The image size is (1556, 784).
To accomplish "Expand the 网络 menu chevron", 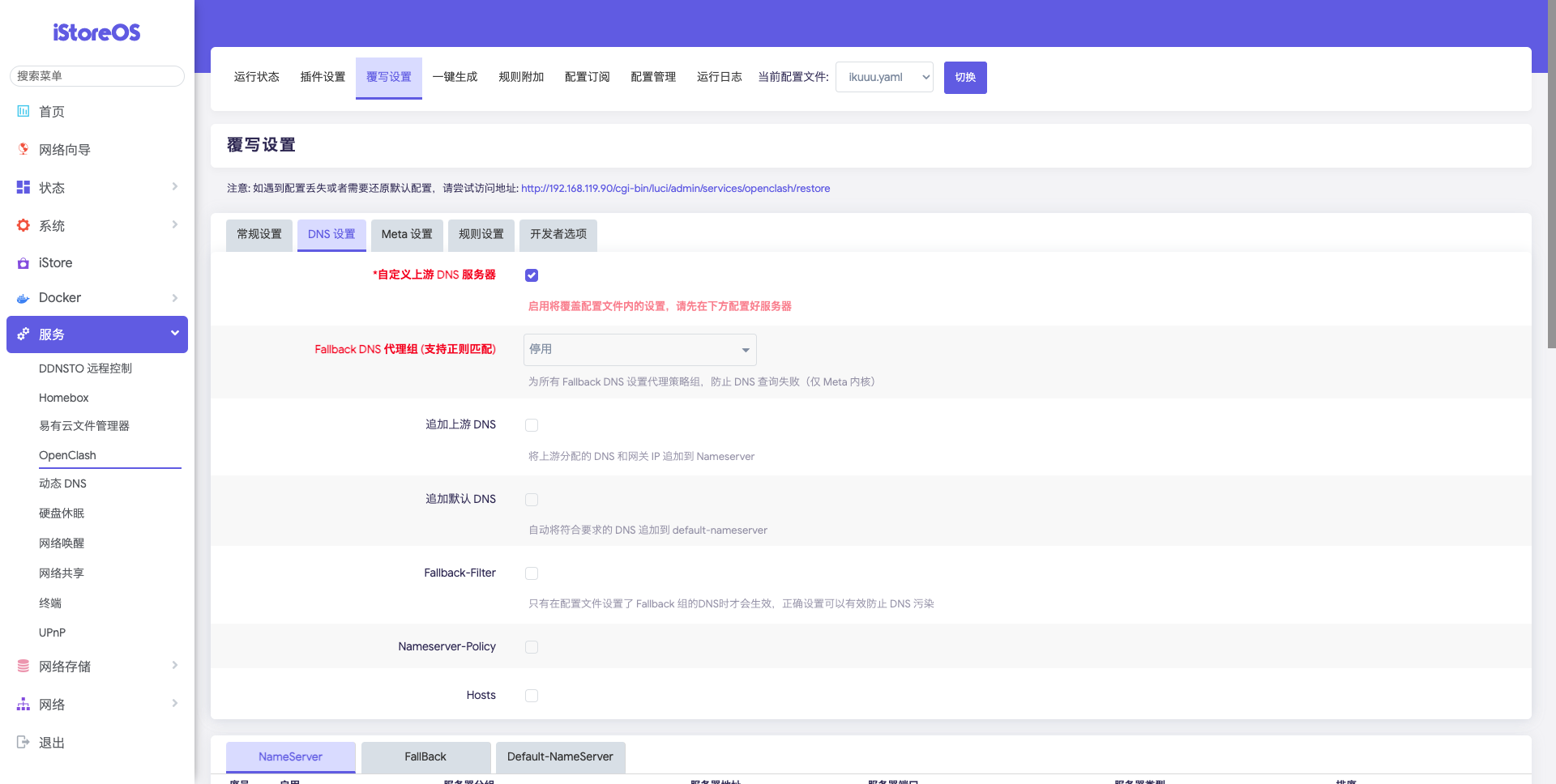I will point(175,704).
